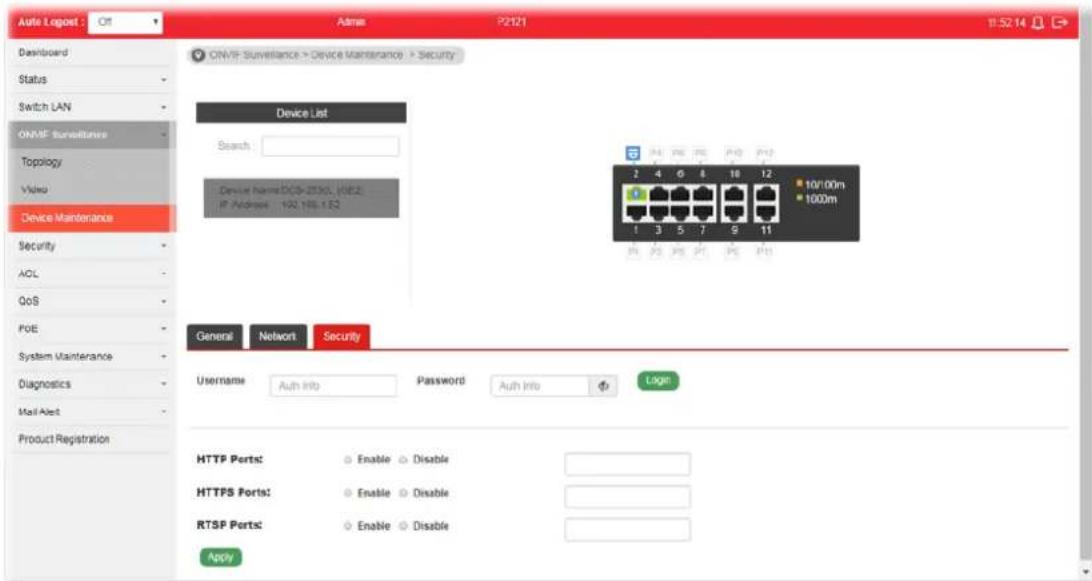Click the ONVIF Surveillance breadcrumb link
1092x581 pixels.
click(254, 55)
